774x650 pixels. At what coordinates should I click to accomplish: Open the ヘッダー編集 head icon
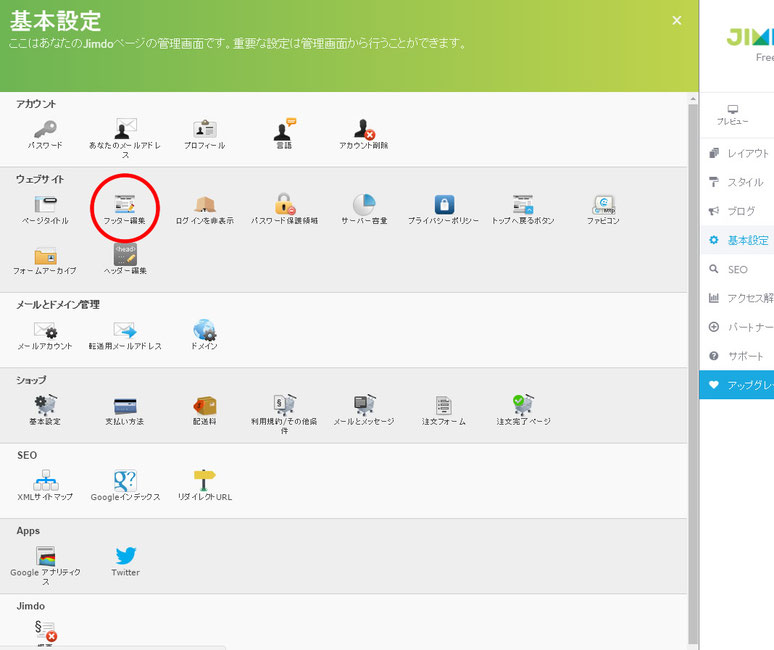tap(125, 255)
